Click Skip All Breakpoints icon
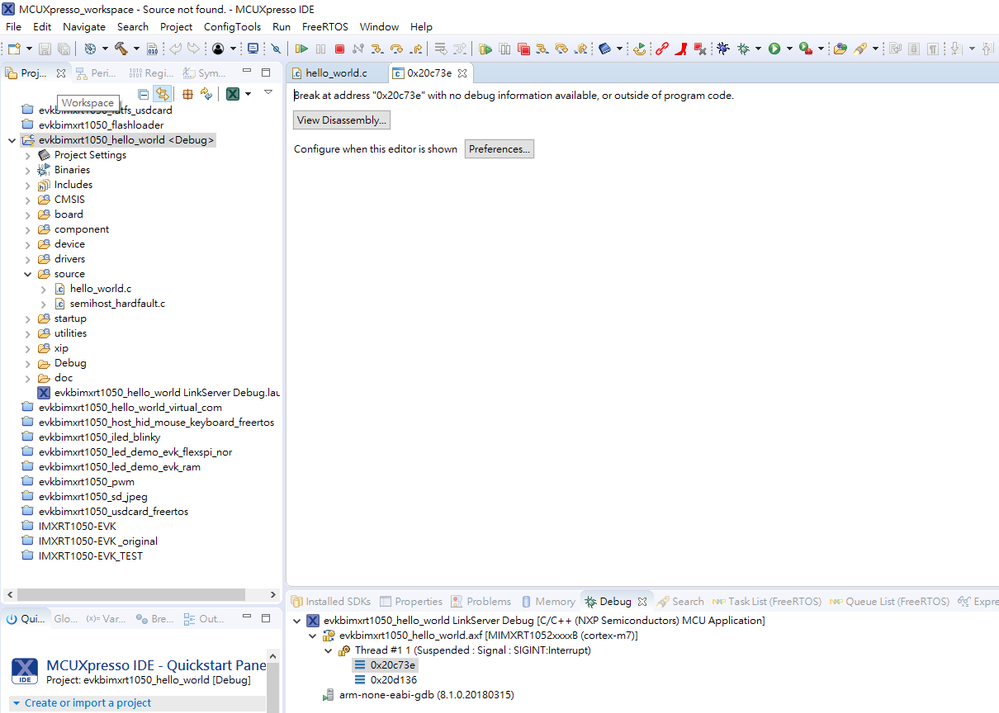Image resolution: width=999 pixels, height=713 pixels. [276, 48]
